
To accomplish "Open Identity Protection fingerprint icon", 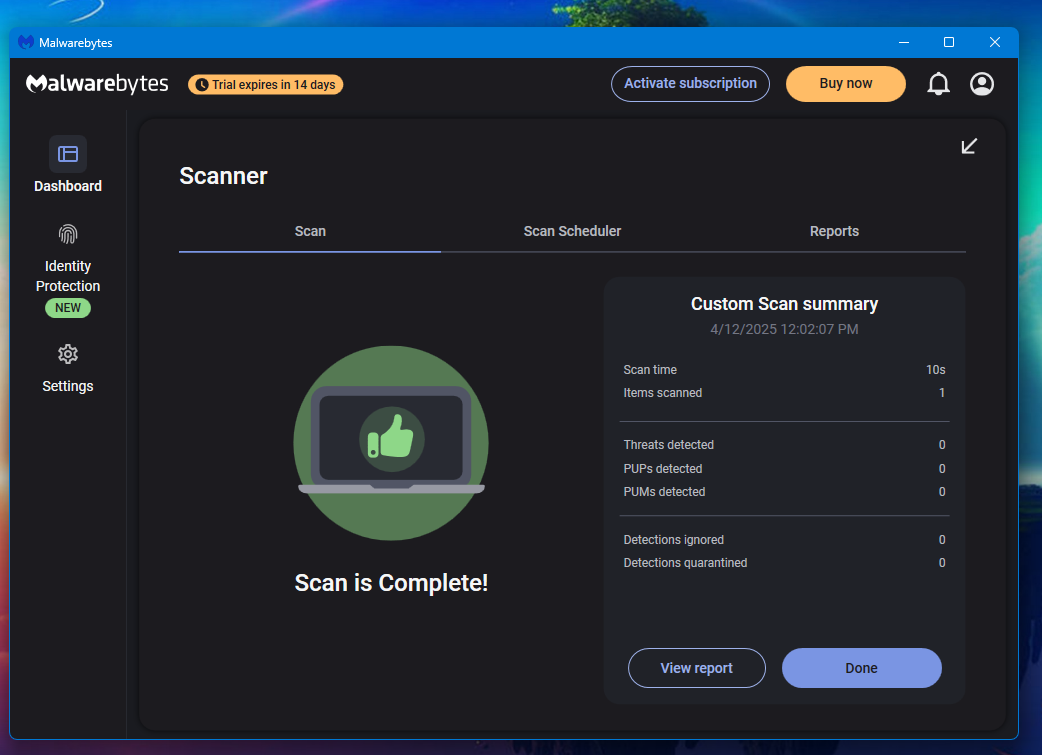I will (x=68, y=234).
